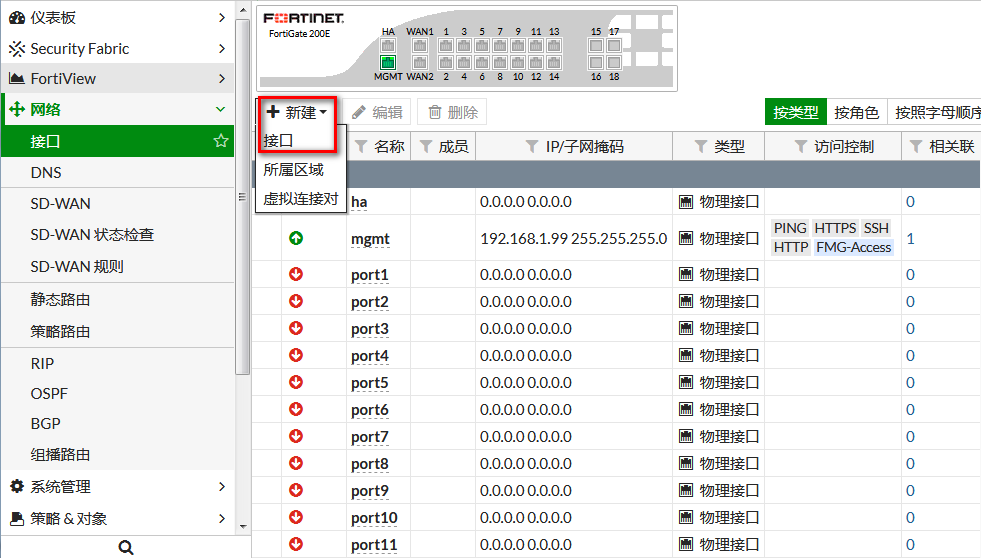Open DNS in the network menu
This screenshot has width=981, height=558.
46,173
